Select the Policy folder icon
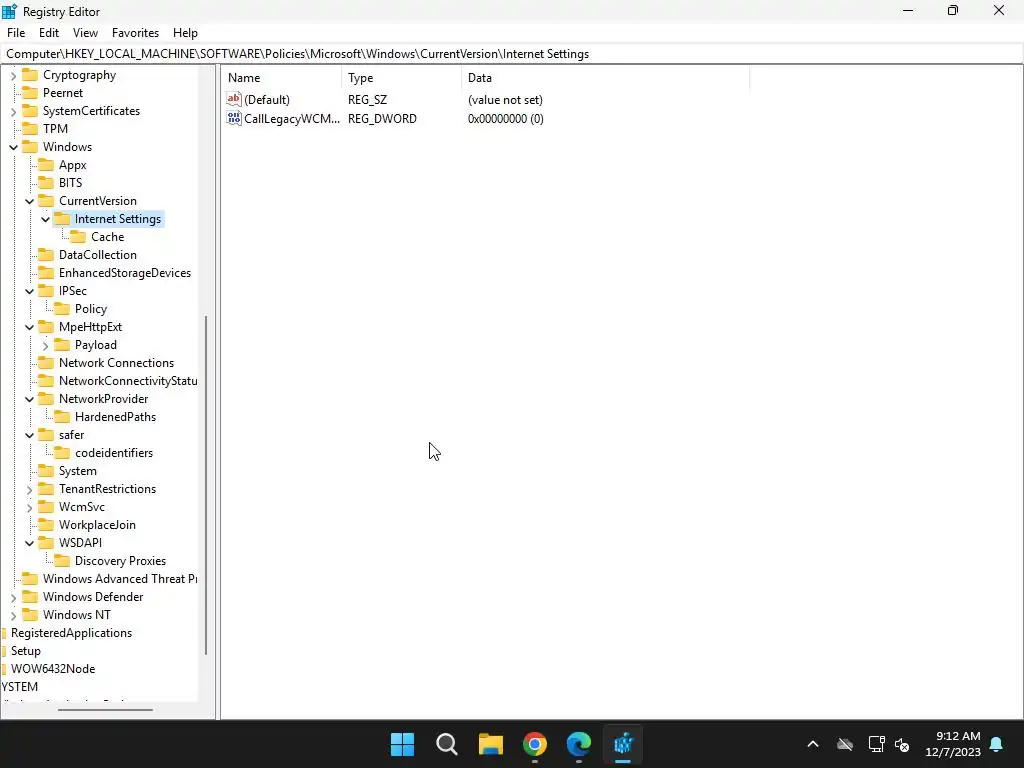This screenshot has height=768, width=1024. pos(61,309)
